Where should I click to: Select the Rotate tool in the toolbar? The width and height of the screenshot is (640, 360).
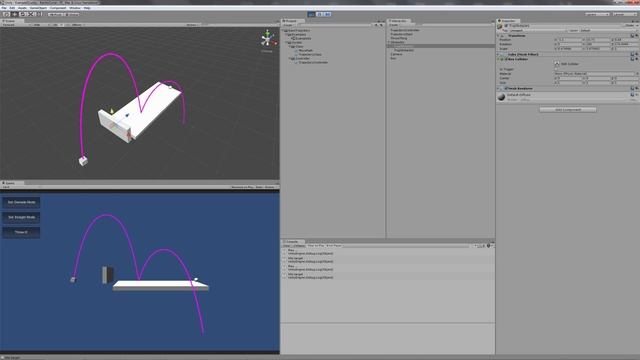22,14
